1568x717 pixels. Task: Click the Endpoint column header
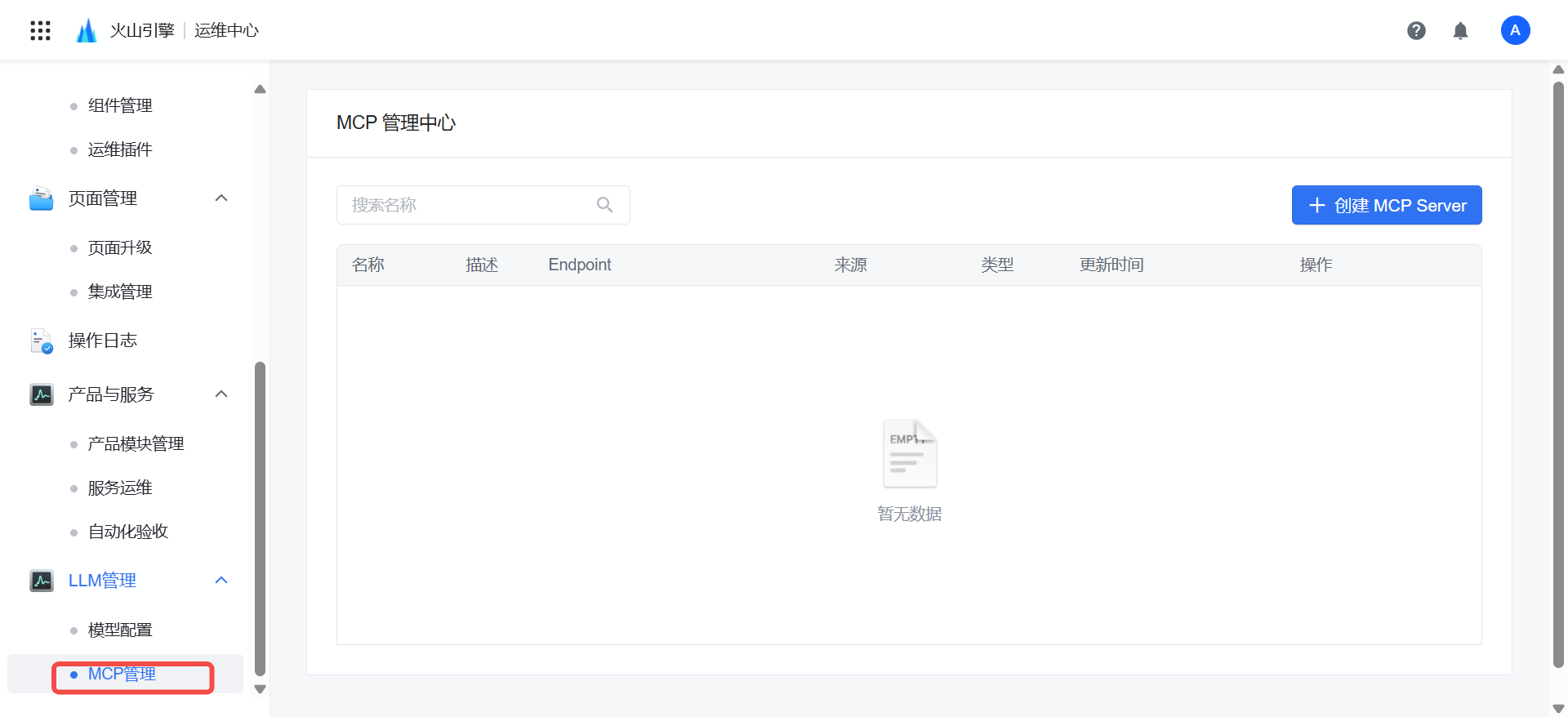[x=580, y=265]
